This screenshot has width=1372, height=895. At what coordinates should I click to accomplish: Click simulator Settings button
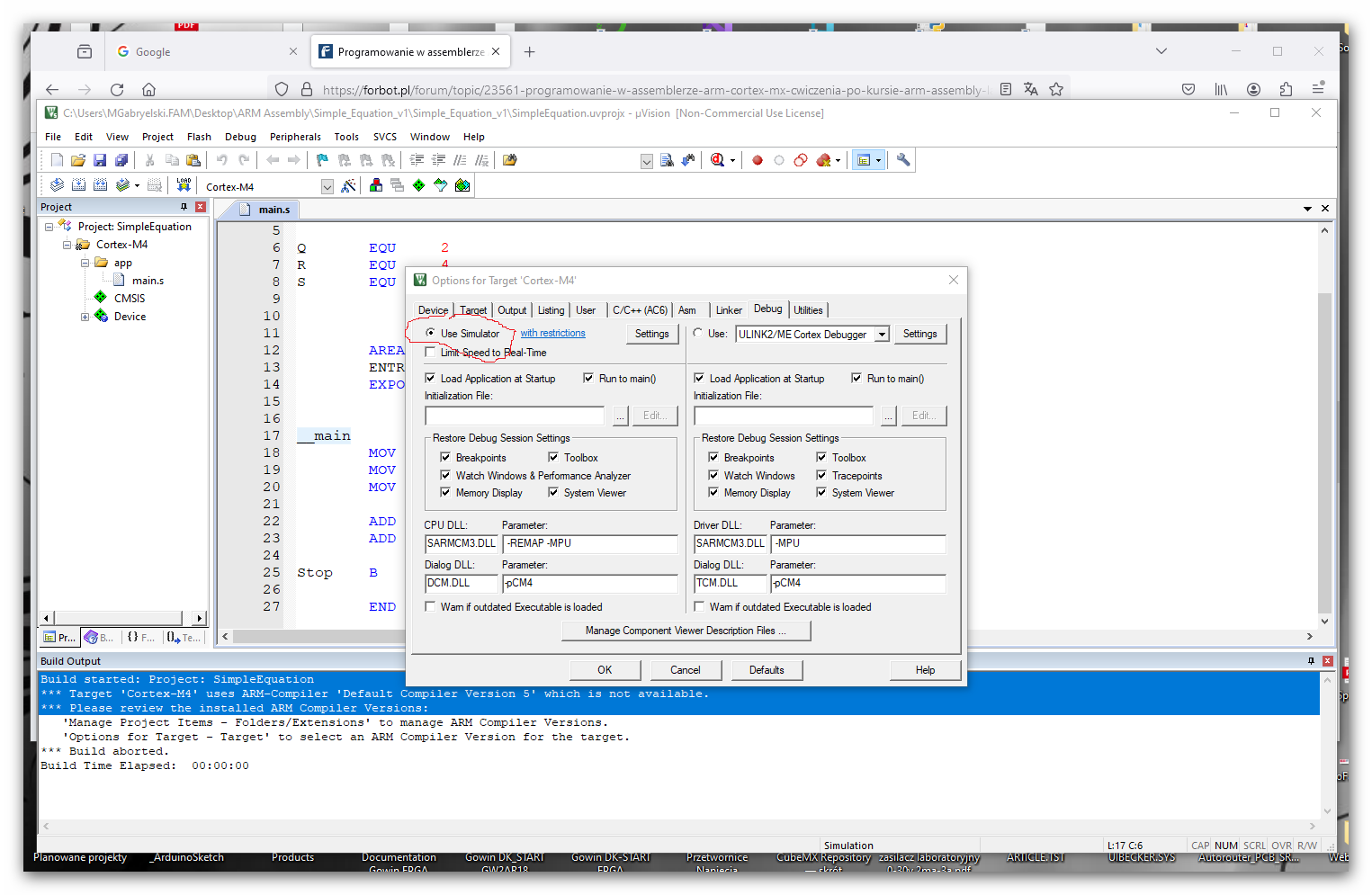tap(651, 334)
